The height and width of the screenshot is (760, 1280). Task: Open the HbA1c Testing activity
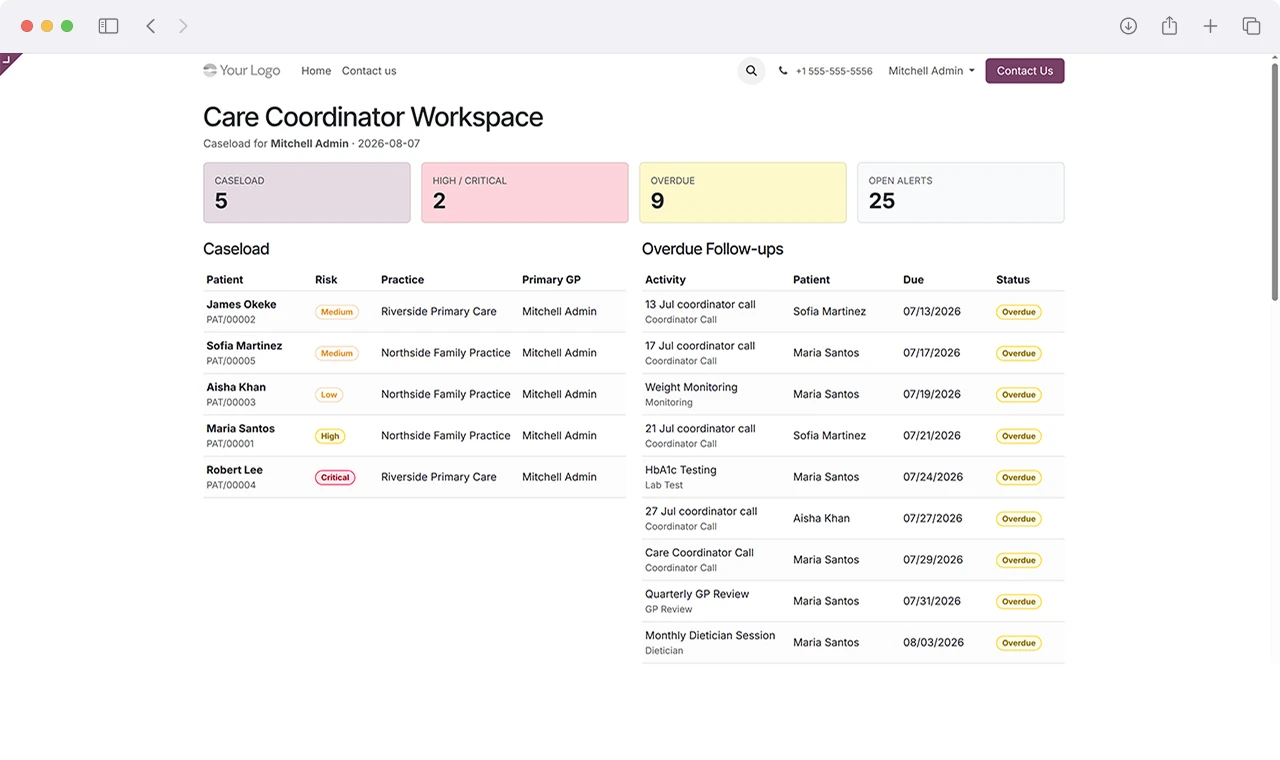coord(680,470)
